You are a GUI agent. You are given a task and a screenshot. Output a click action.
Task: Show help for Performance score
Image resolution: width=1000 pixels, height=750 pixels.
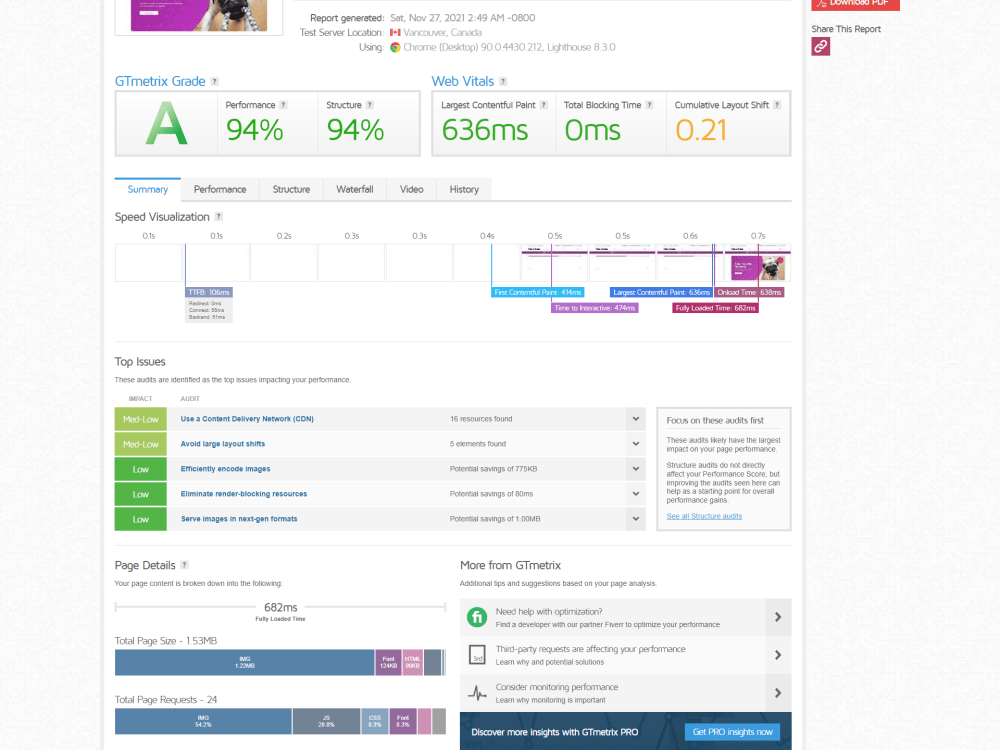point(283,105)
